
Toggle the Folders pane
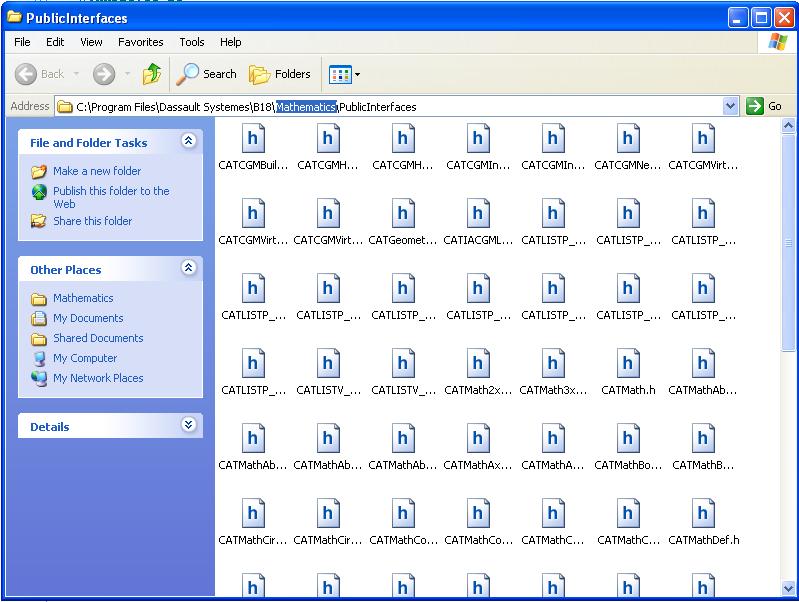coord(280,74)
